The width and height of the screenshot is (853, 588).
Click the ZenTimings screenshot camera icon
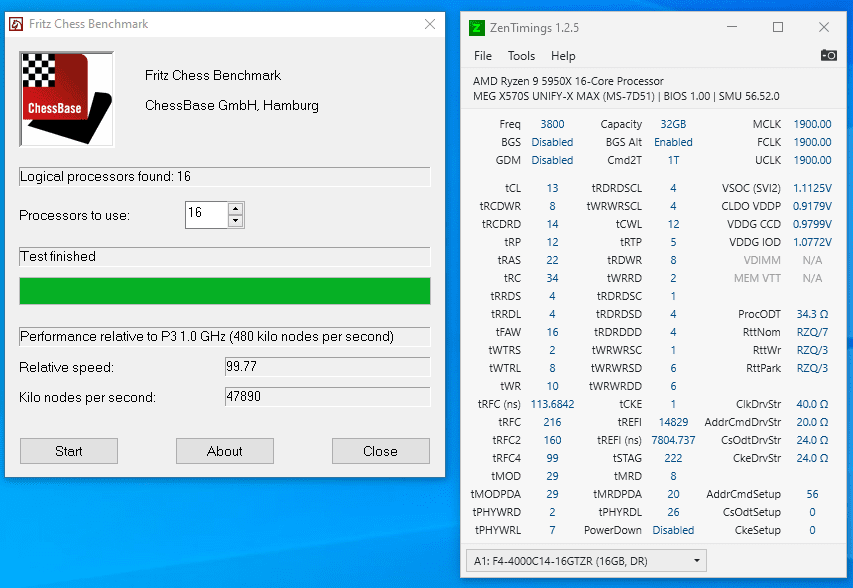pyautogui.click(x=829, y=55)
